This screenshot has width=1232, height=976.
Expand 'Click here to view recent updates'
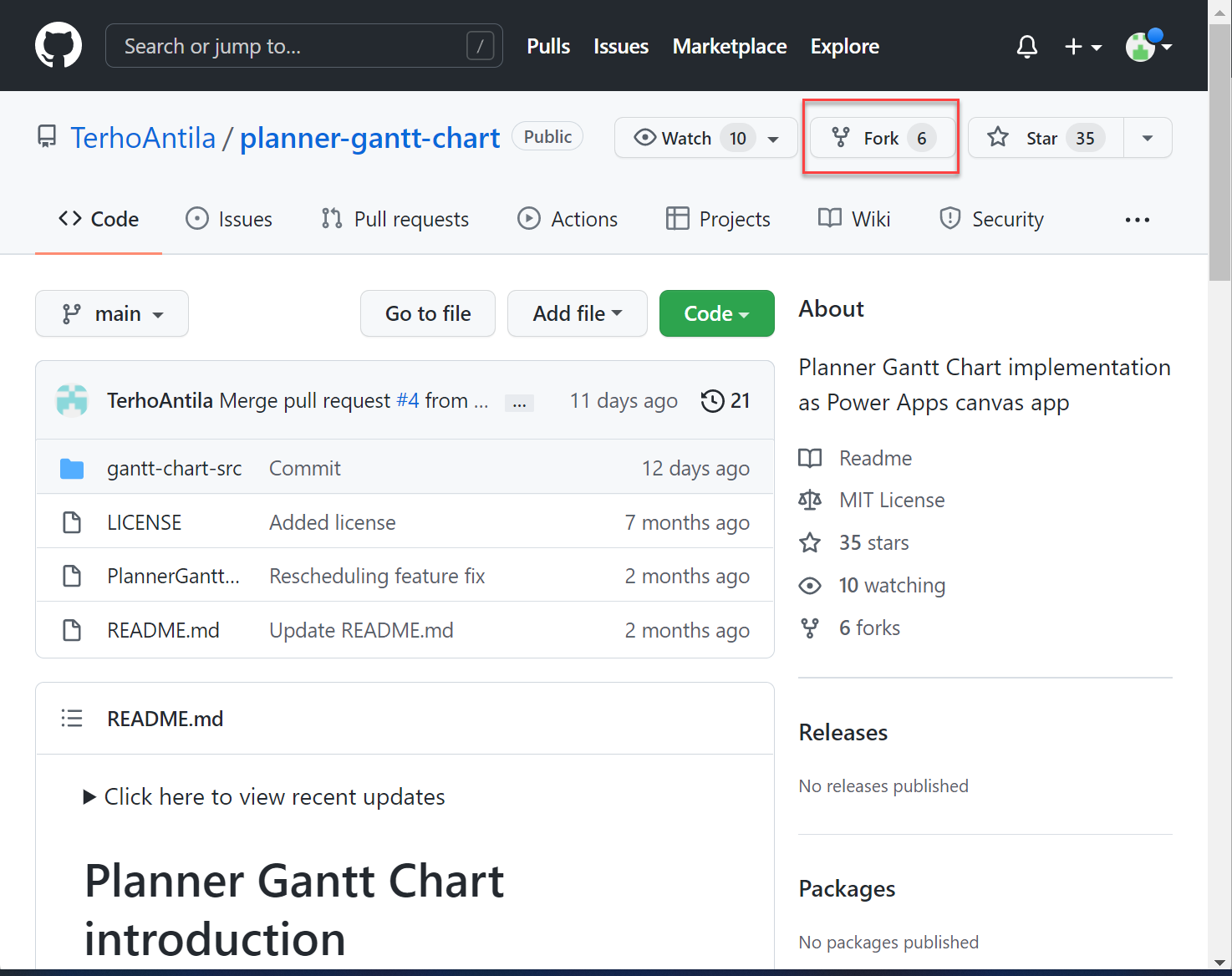click(x=264, y=797)
